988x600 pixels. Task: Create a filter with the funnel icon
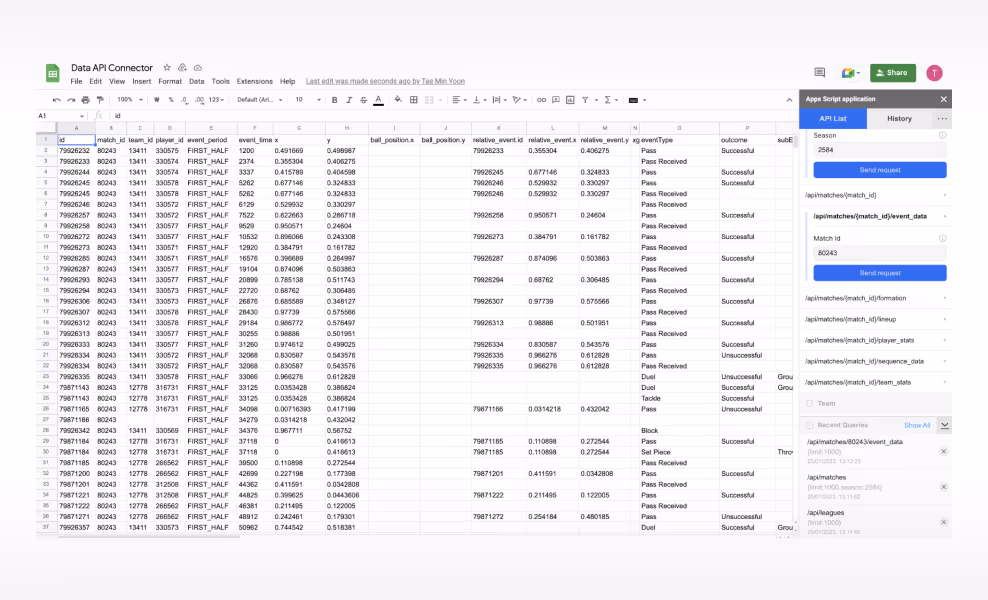(x=584, y=100)
